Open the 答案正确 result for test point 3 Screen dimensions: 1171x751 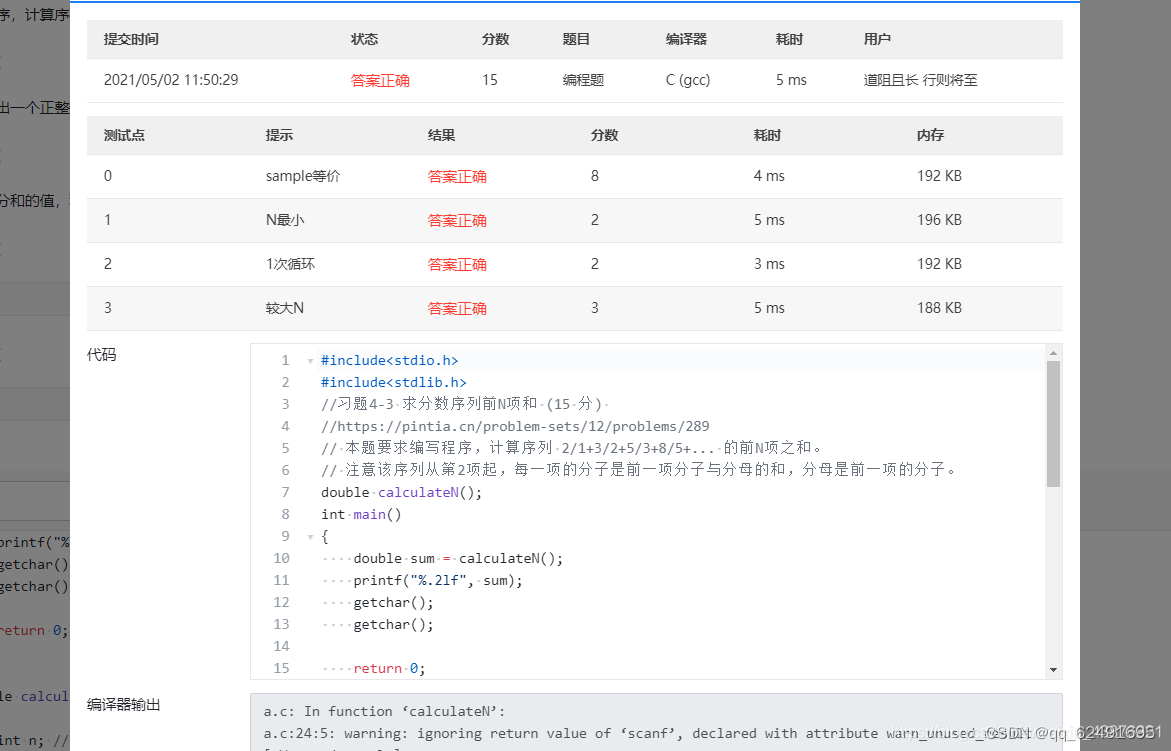coord(457,307)
